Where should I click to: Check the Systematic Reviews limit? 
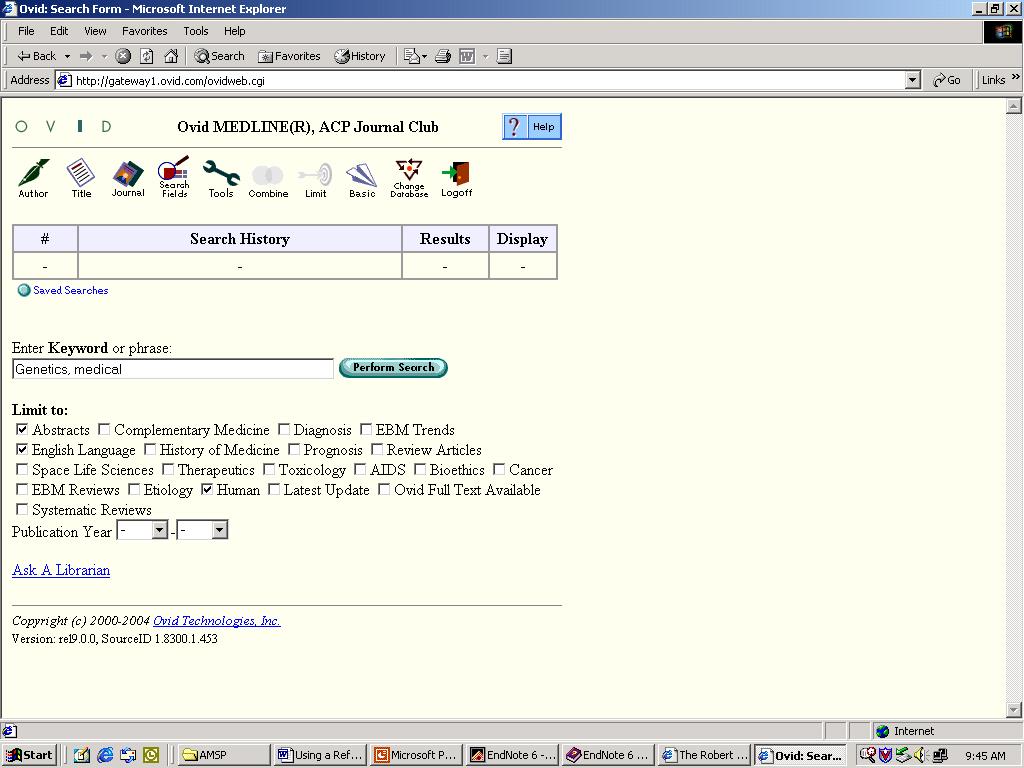[22, 509]
